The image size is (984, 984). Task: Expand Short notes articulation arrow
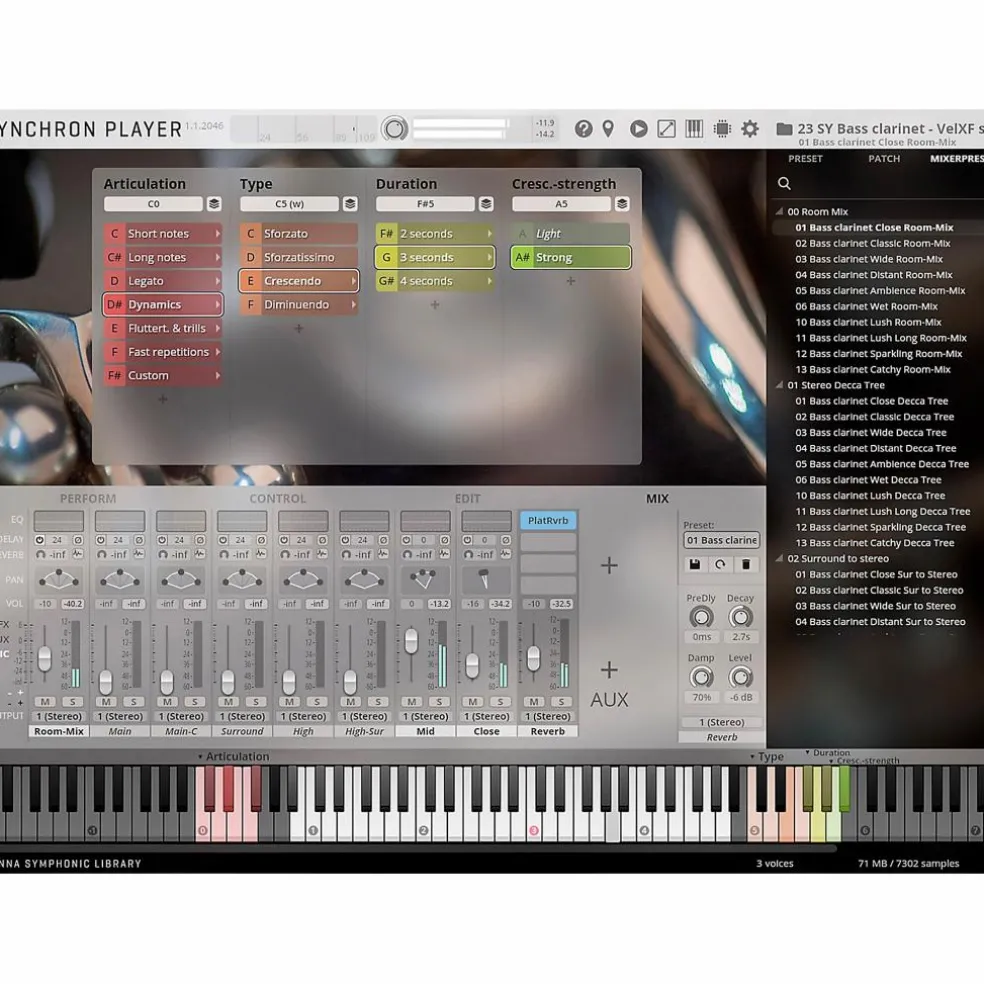(x=217, y=233)
